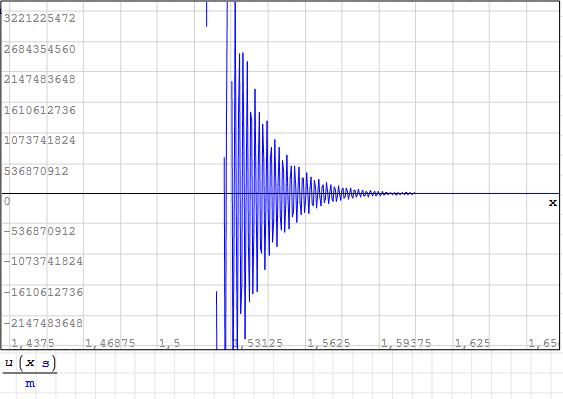563x399 pixels.
Task: Place cursor on function name u
Action: coord(9,363)
